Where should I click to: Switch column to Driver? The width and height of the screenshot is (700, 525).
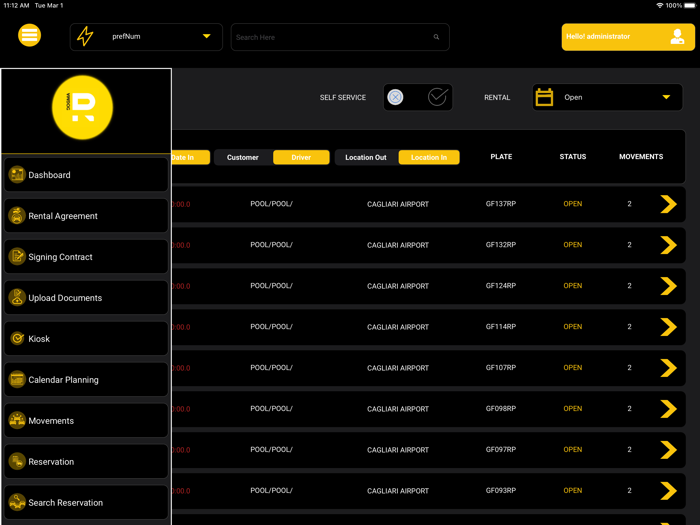[301, 157]
